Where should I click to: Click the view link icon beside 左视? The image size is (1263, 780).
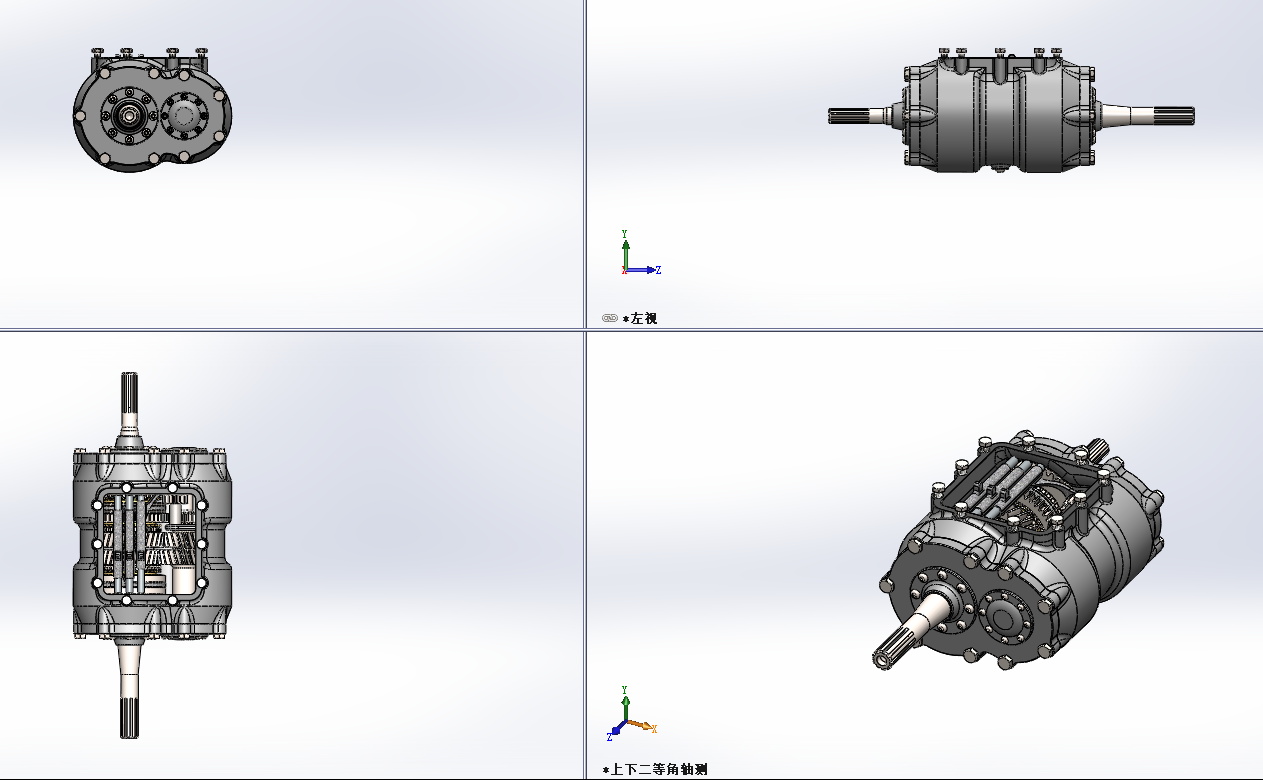(x=610, y=318)
